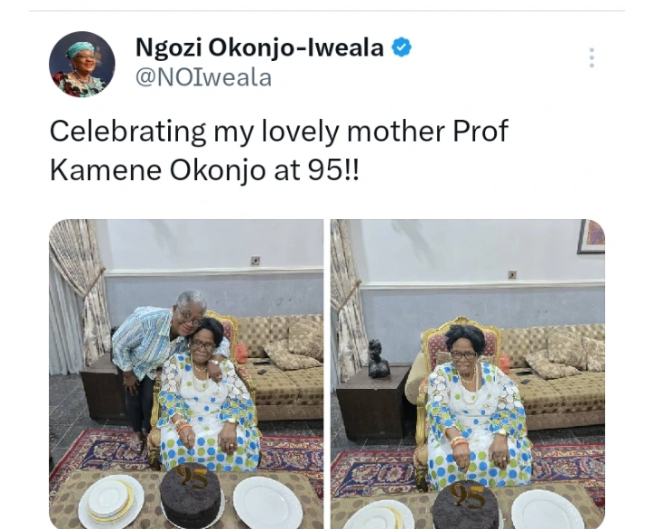Open the right photo of seated mother
Image resolution: width=654 pixels, height=529 pixels.
pyautogui.click(x=468, y=374)
